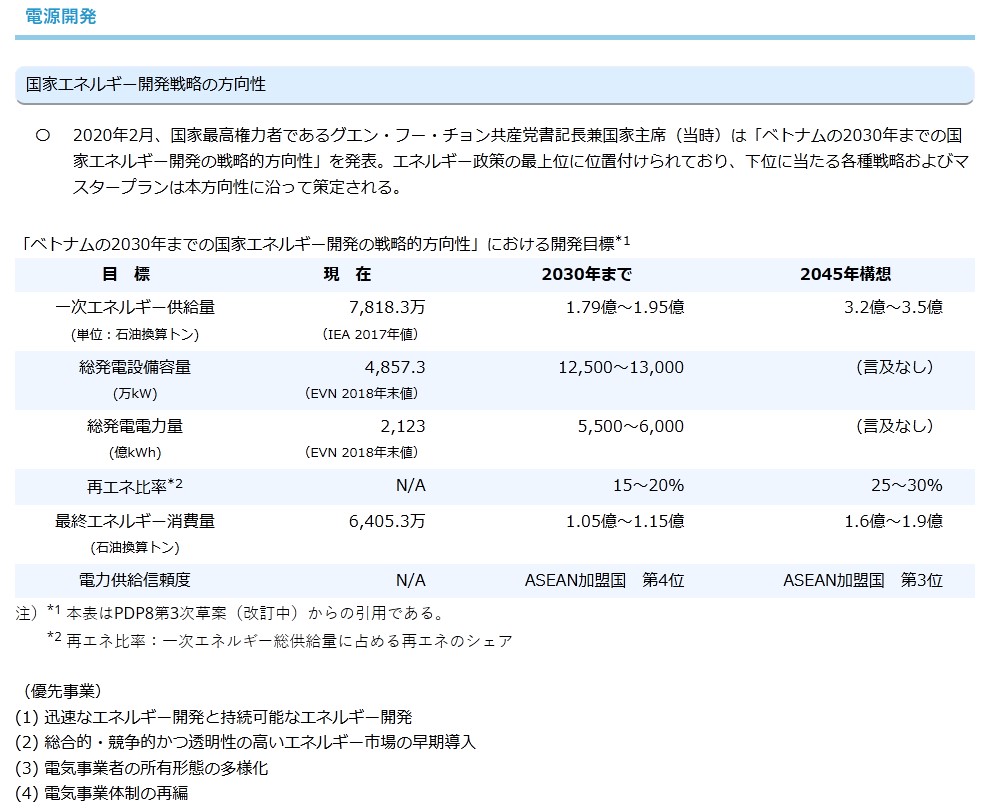The image size is (994, 811).
Task: Click the 6,405.3万 final consumption value
Action: pyautogui.click(x=386, y=521)
